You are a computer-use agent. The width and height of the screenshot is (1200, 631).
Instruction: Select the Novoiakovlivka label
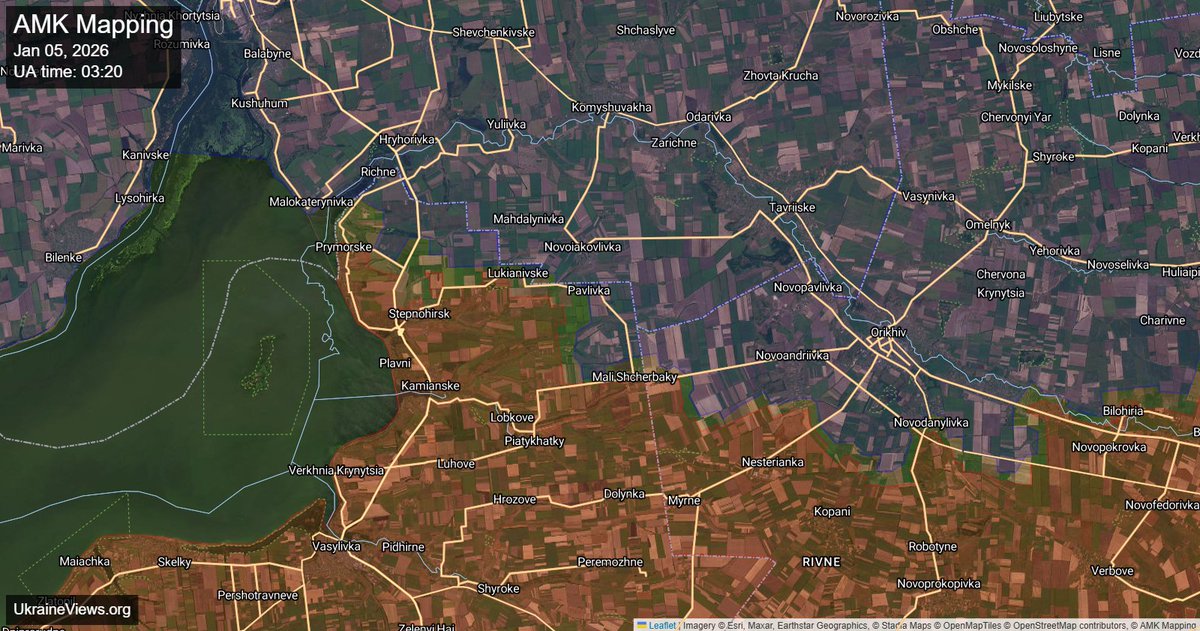tap(583, 246)
